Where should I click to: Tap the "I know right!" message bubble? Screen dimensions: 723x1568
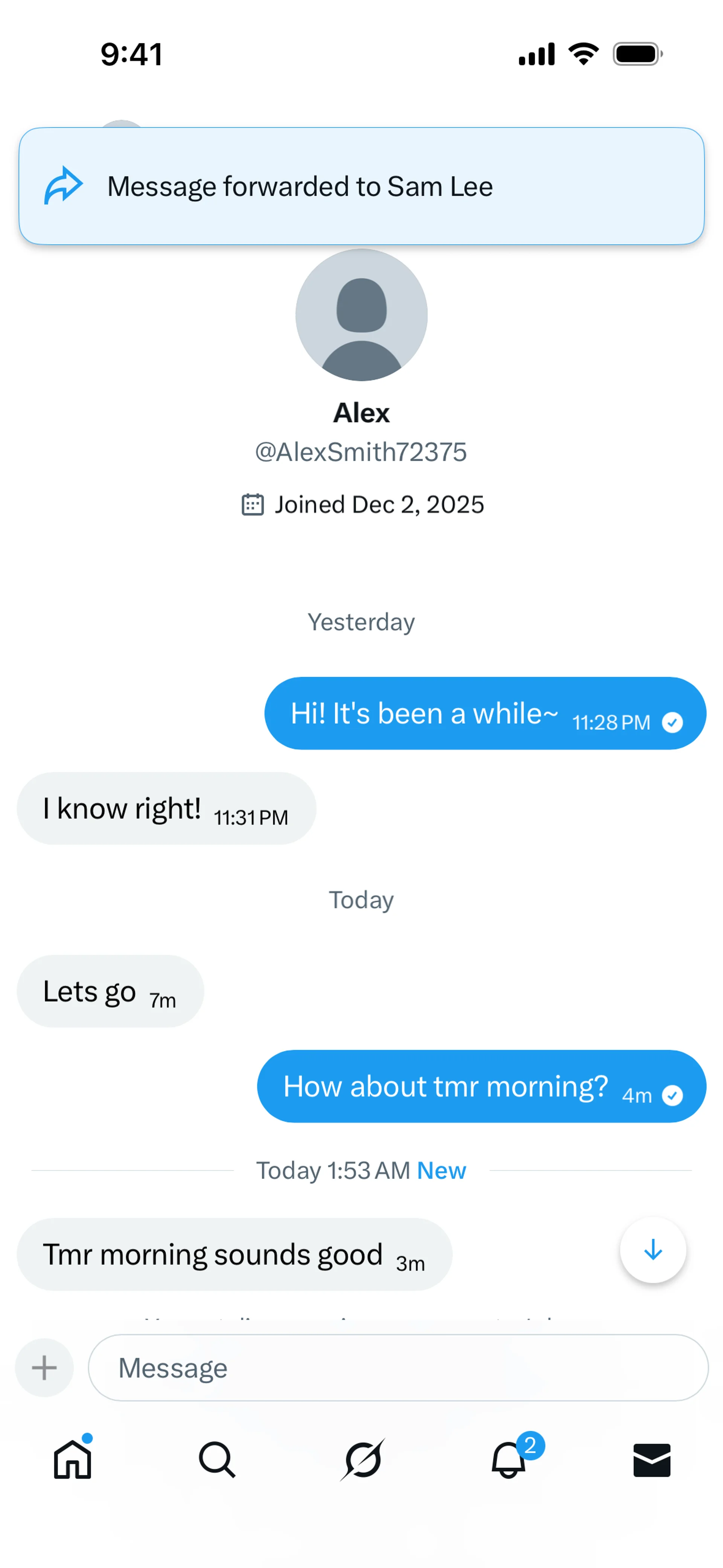coord(166,808)
